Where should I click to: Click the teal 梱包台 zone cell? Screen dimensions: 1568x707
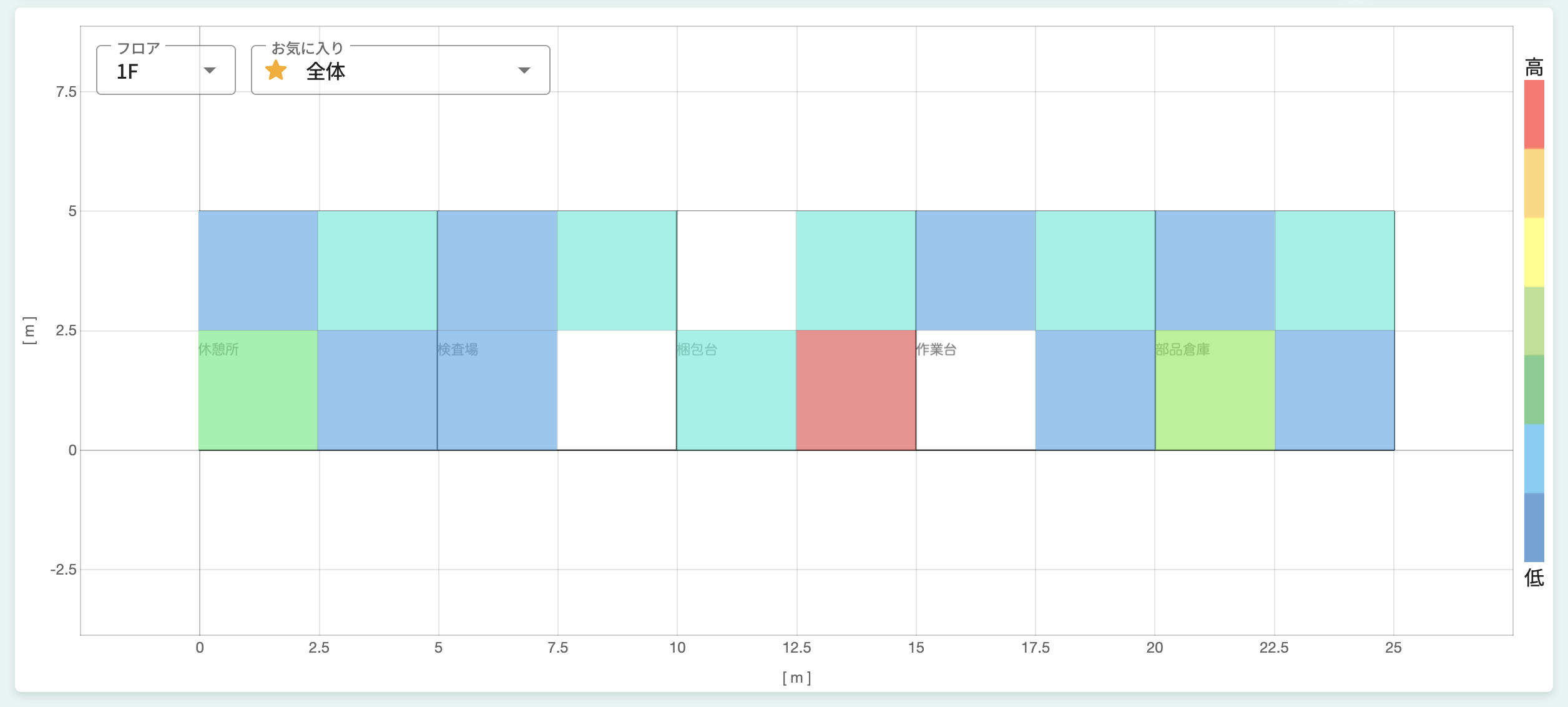coord(737,400)
